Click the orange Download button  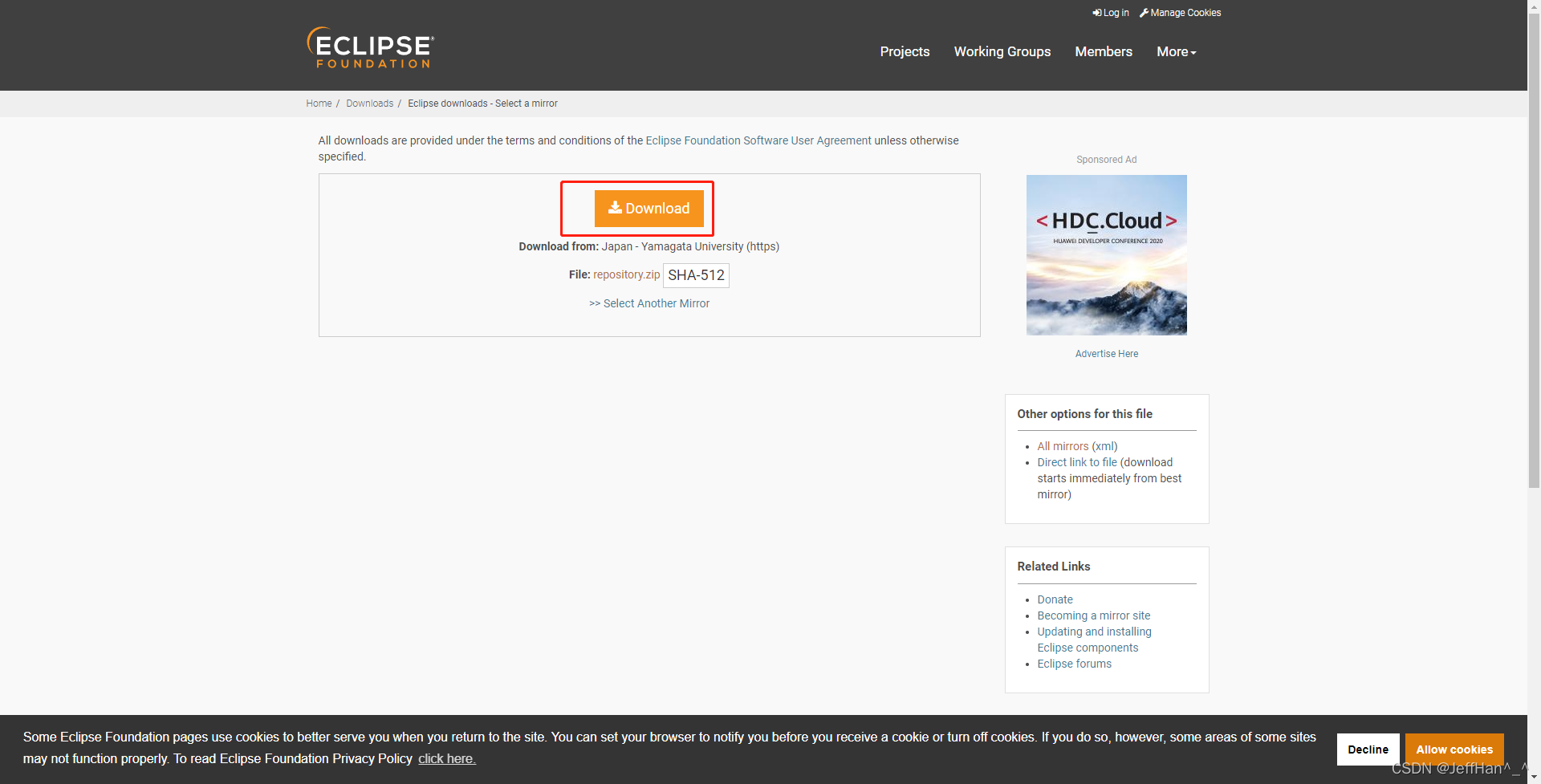click(x=649, y=209)
